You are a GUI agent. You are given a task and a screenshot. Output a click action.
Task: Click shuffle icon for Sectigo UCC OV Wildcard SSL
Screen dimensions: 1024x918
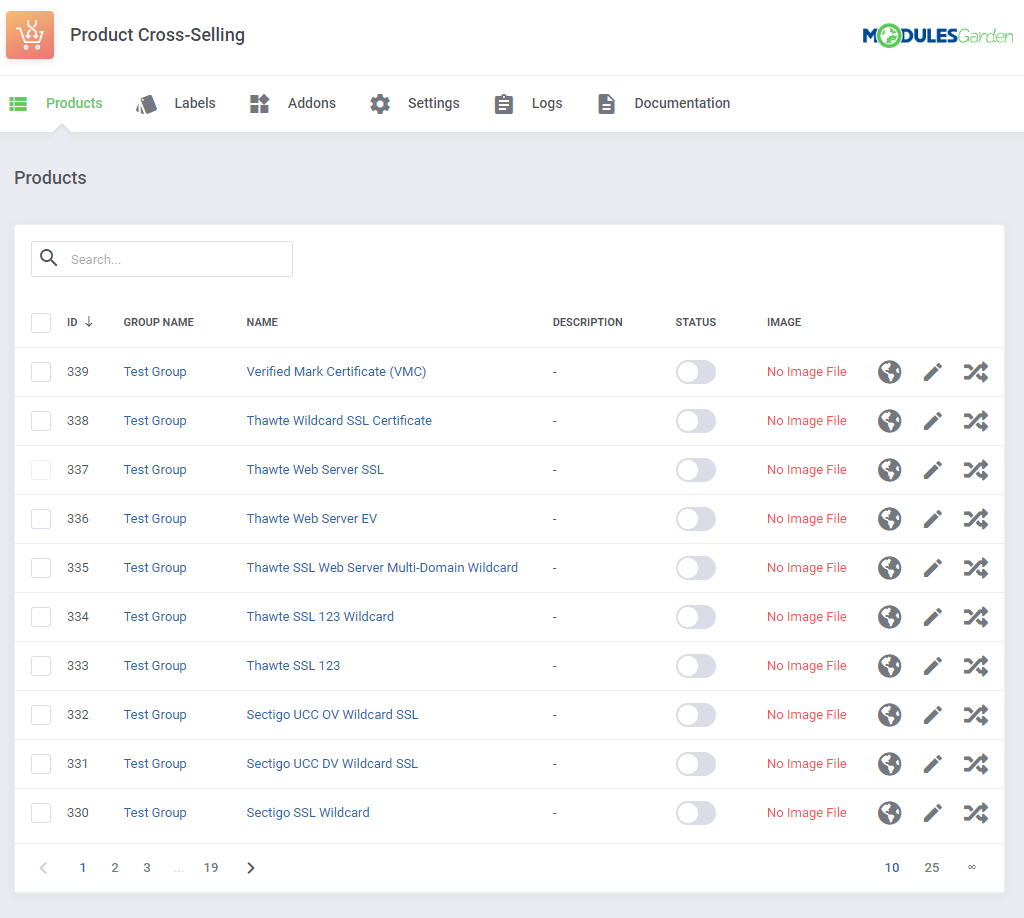click(x=976, y=715)
